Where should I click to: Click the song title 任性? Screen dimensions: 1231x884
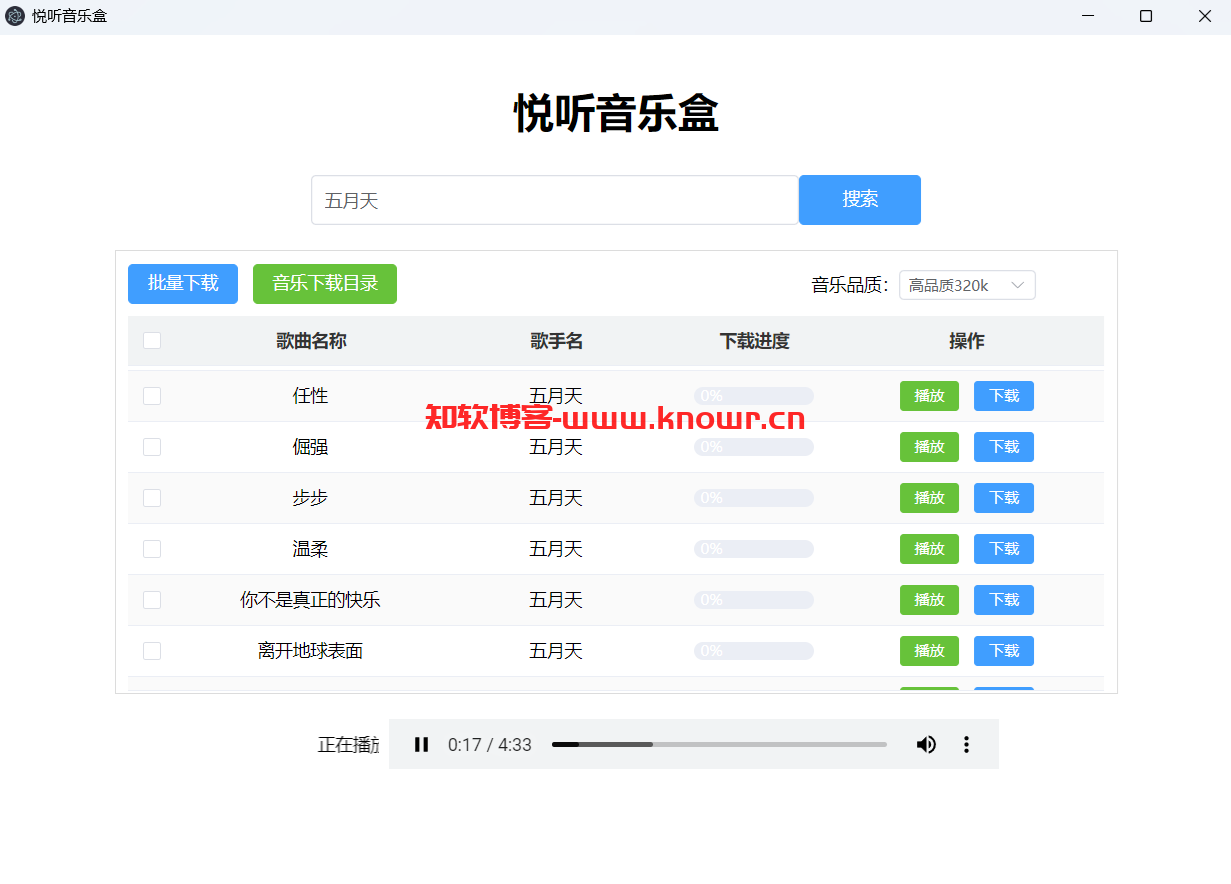pyautogui.click(x=310, y=396)
